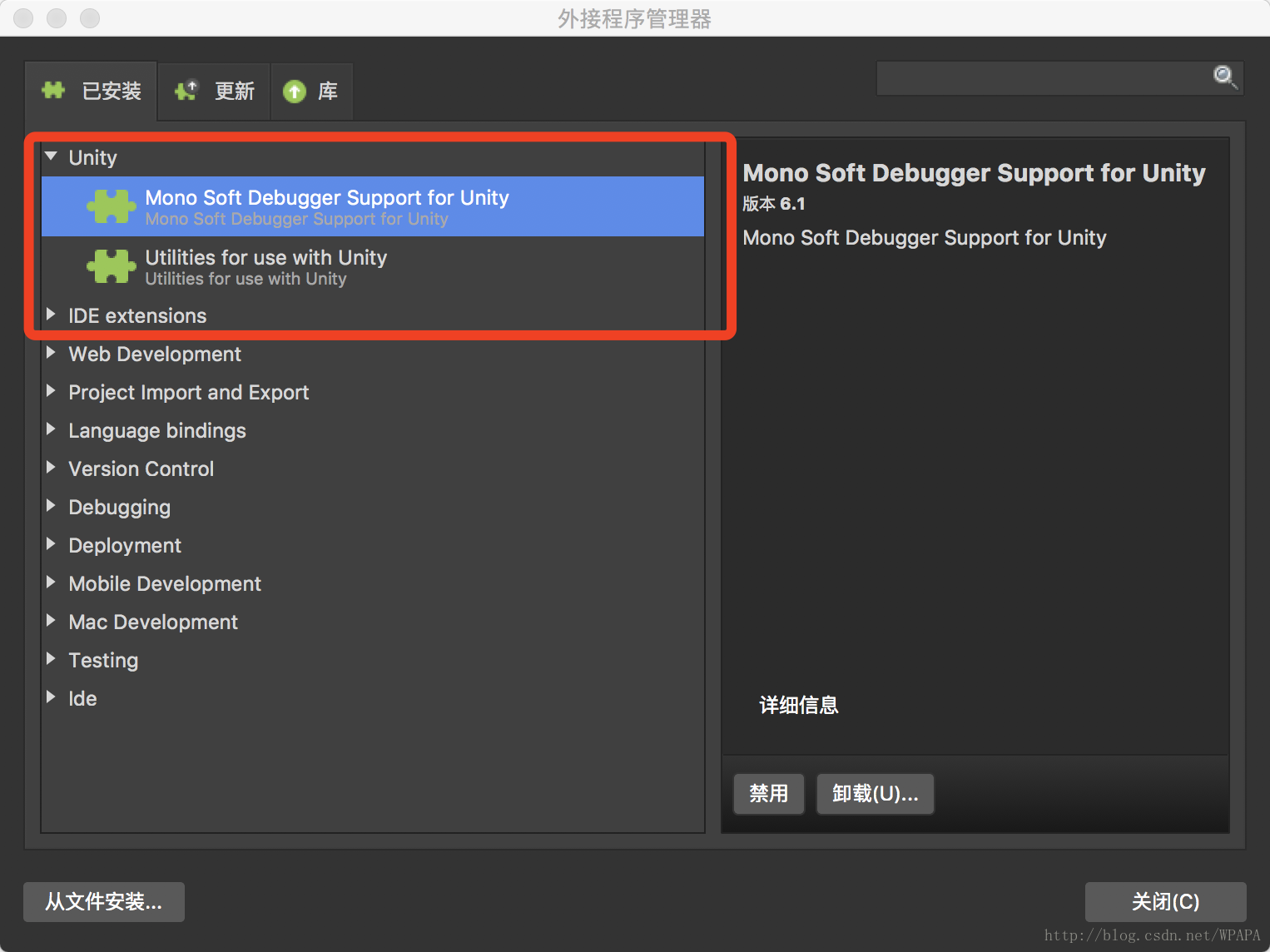1270x952 pixels.
Task: Switch to the 已安装 tab
Action: point(91,91)
